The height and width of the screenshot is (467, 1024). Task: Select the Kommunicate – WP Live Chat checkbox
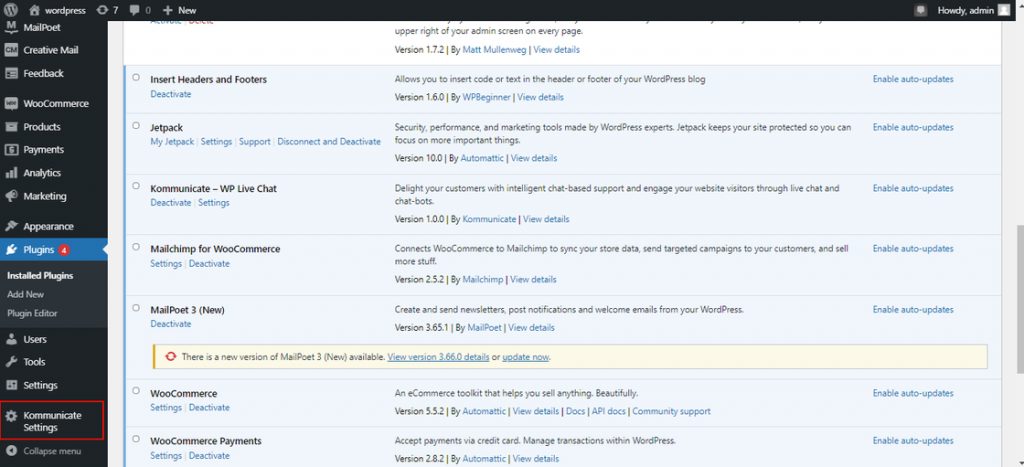click(x=136, y=186)
